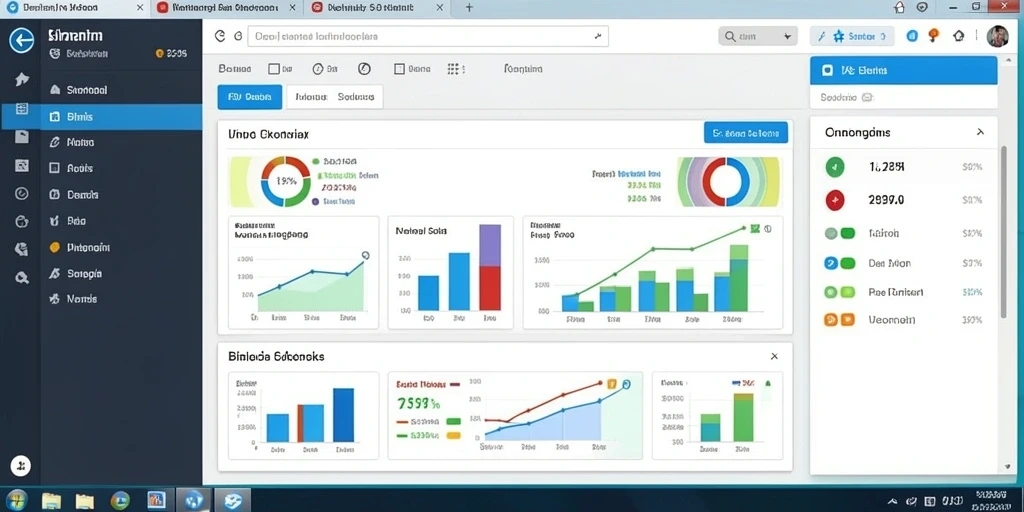
Task: Close the lower statistics card with X
Action: click(774, 357)
